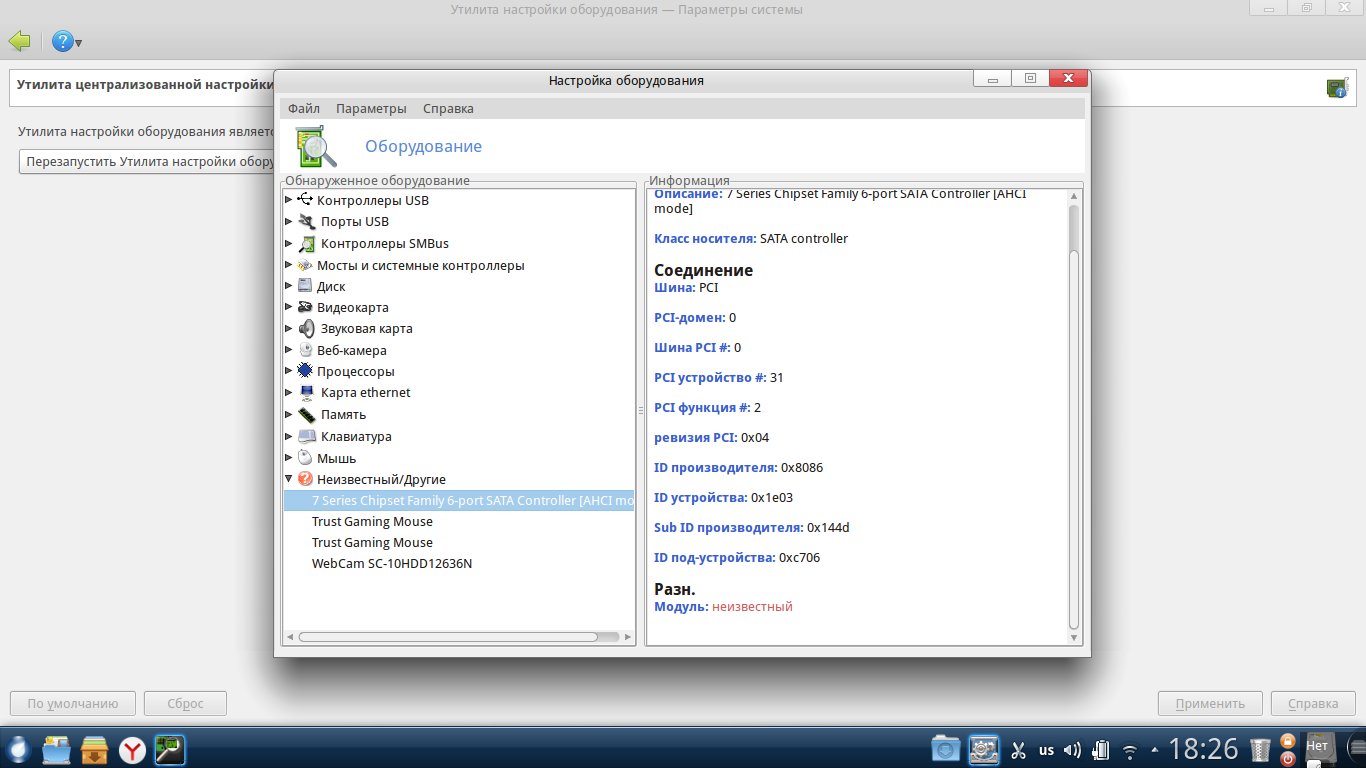Click the question-mark icon beside Неизвестный/Другие
The width and height of the screenshot is (1366, 768).
tap(305, 479)
